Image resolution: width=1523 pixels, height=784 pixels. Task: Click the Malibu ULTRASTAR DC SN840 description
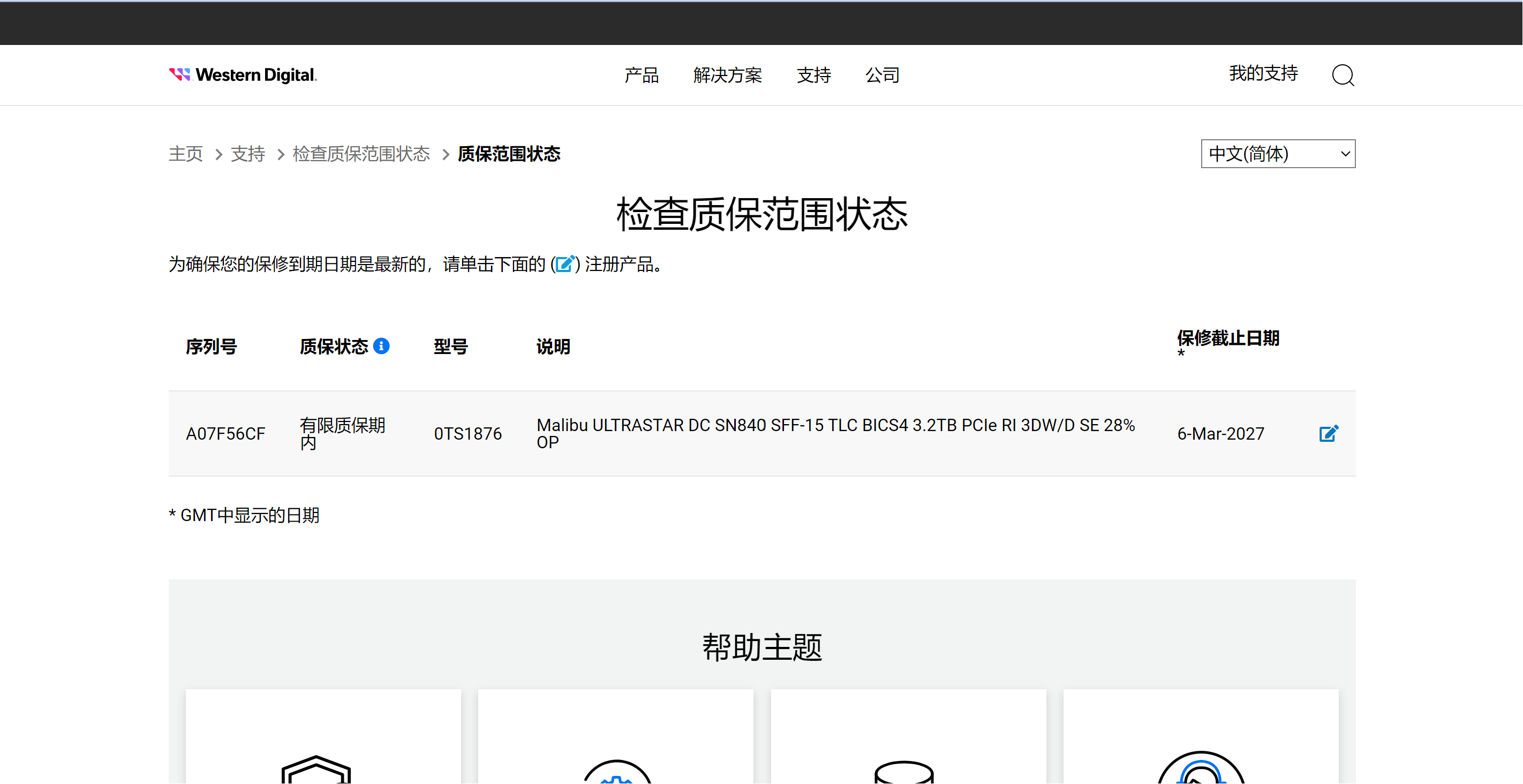[x=835, y=433]
